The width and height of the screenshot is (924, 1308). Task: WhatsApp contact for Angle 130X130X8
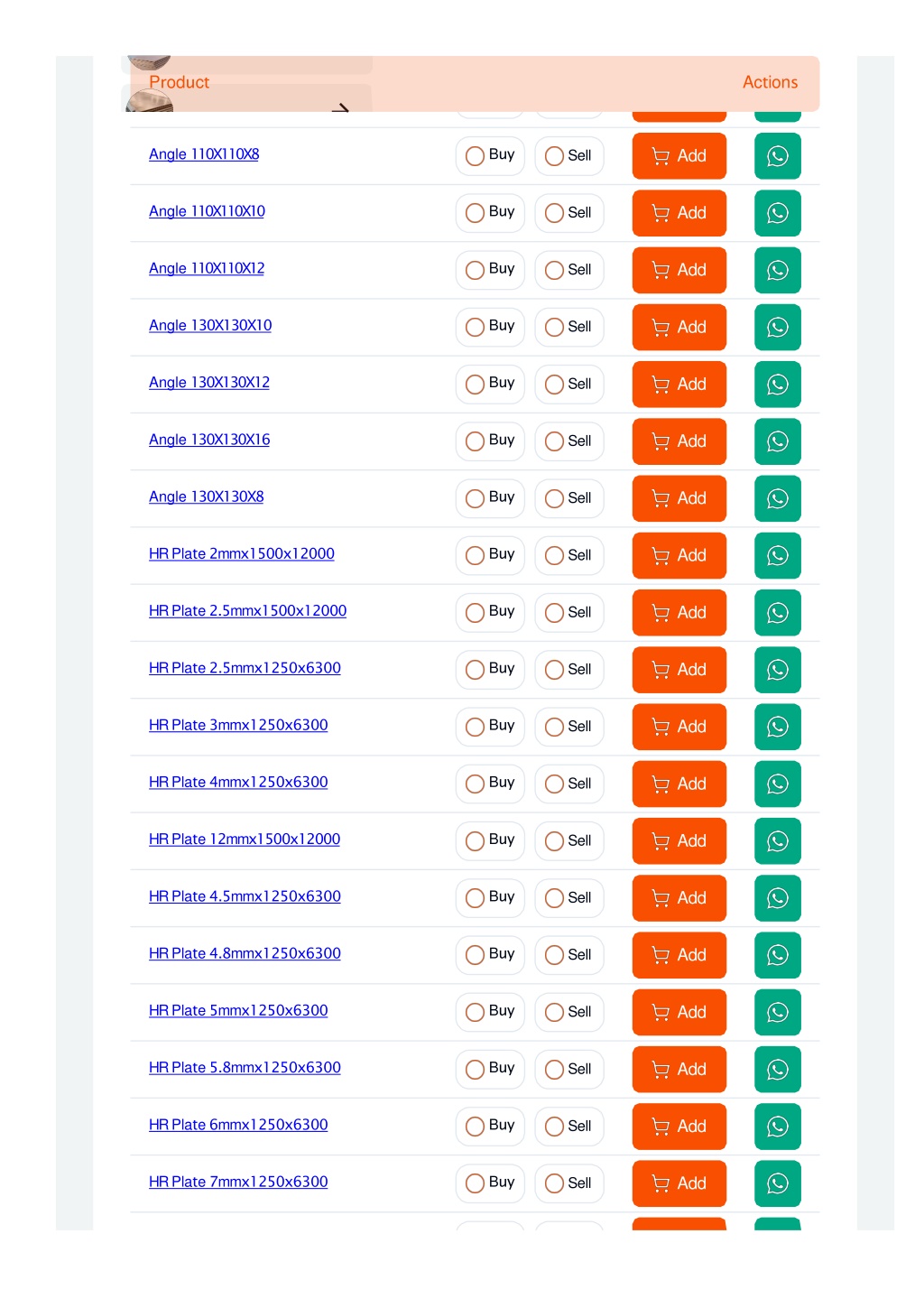(x=777, y=498)
